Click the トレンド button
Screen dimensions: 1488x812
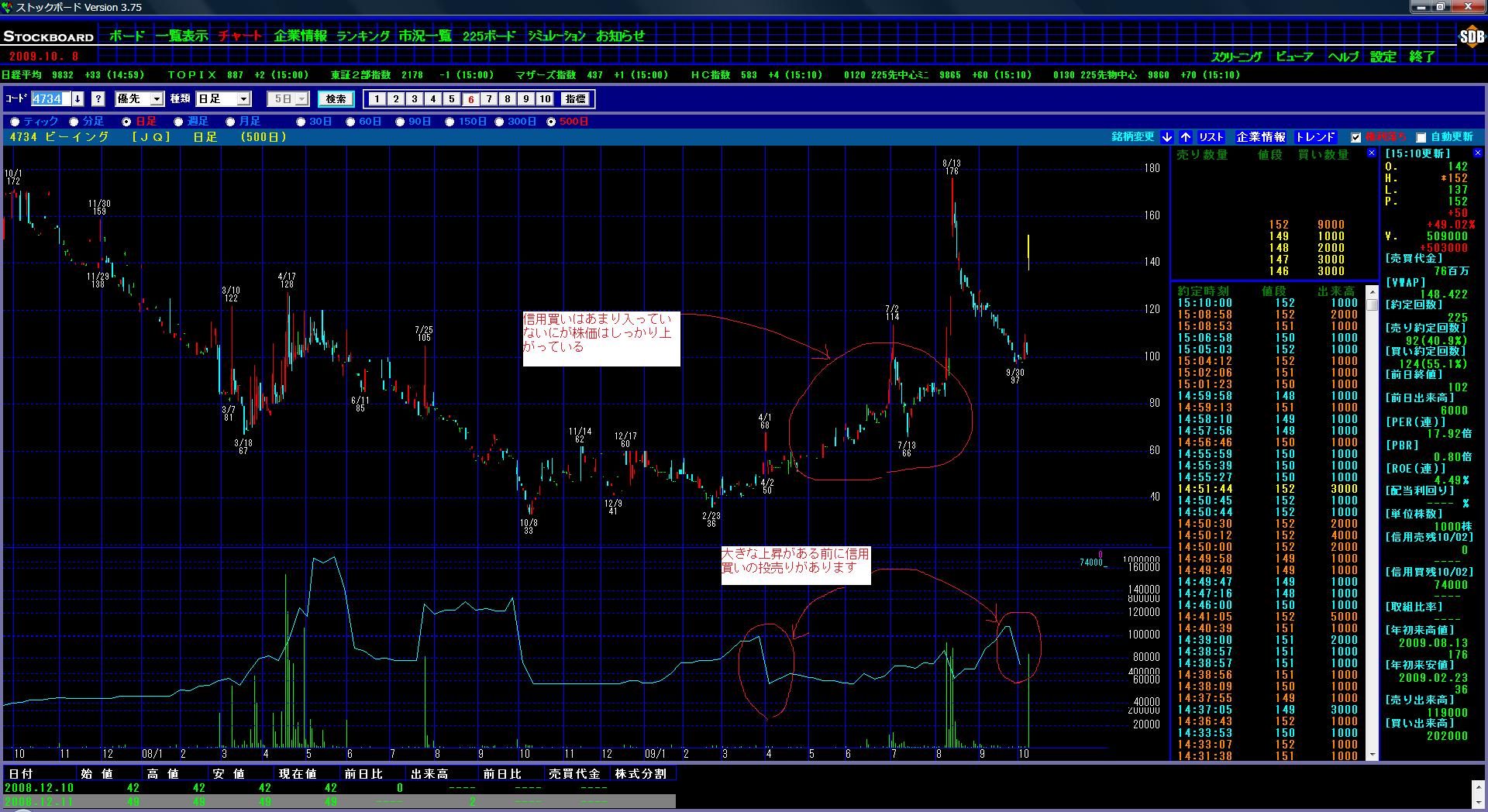[1315, 137]
